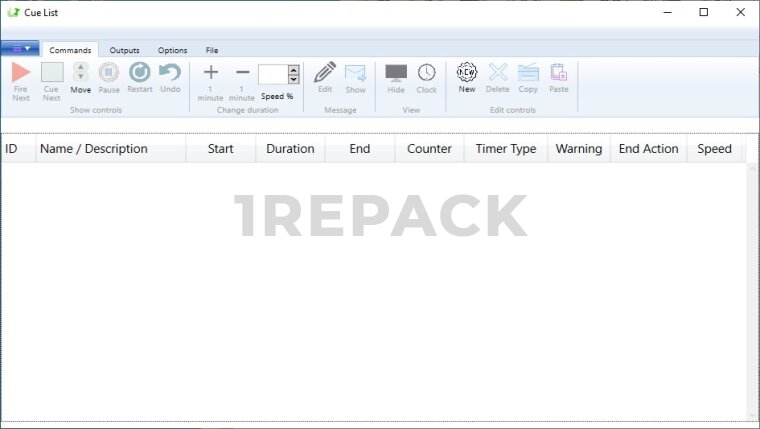Click the Move up/down icon
760x429 pixels.
point(80,73)
